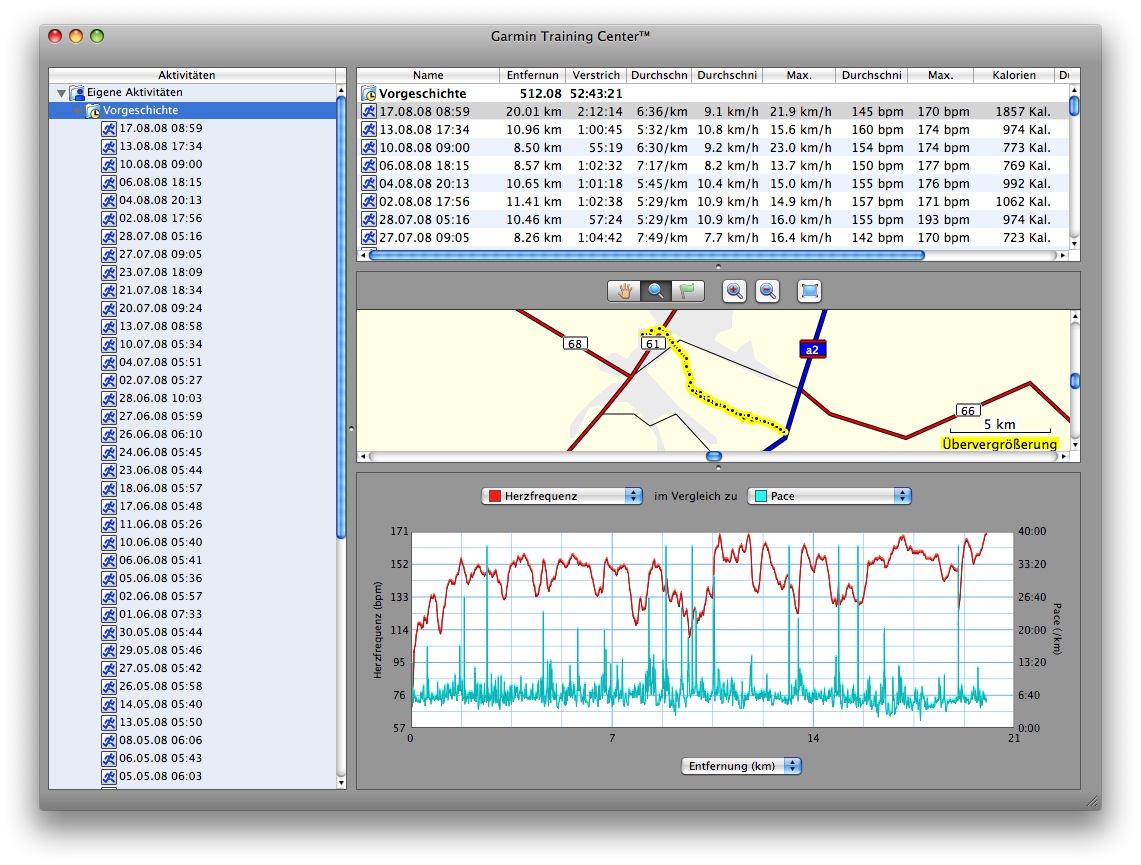Click runner icon of 17.08.08 08:59 table row
This screenshot has height=865, width=1141.
coord(369,111)
